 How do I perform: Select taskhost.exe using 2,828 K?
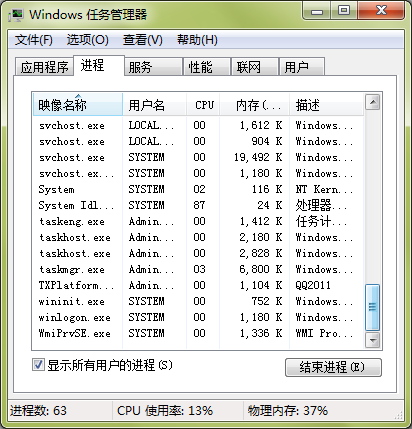pyautogui.click(x=198, y=253)
